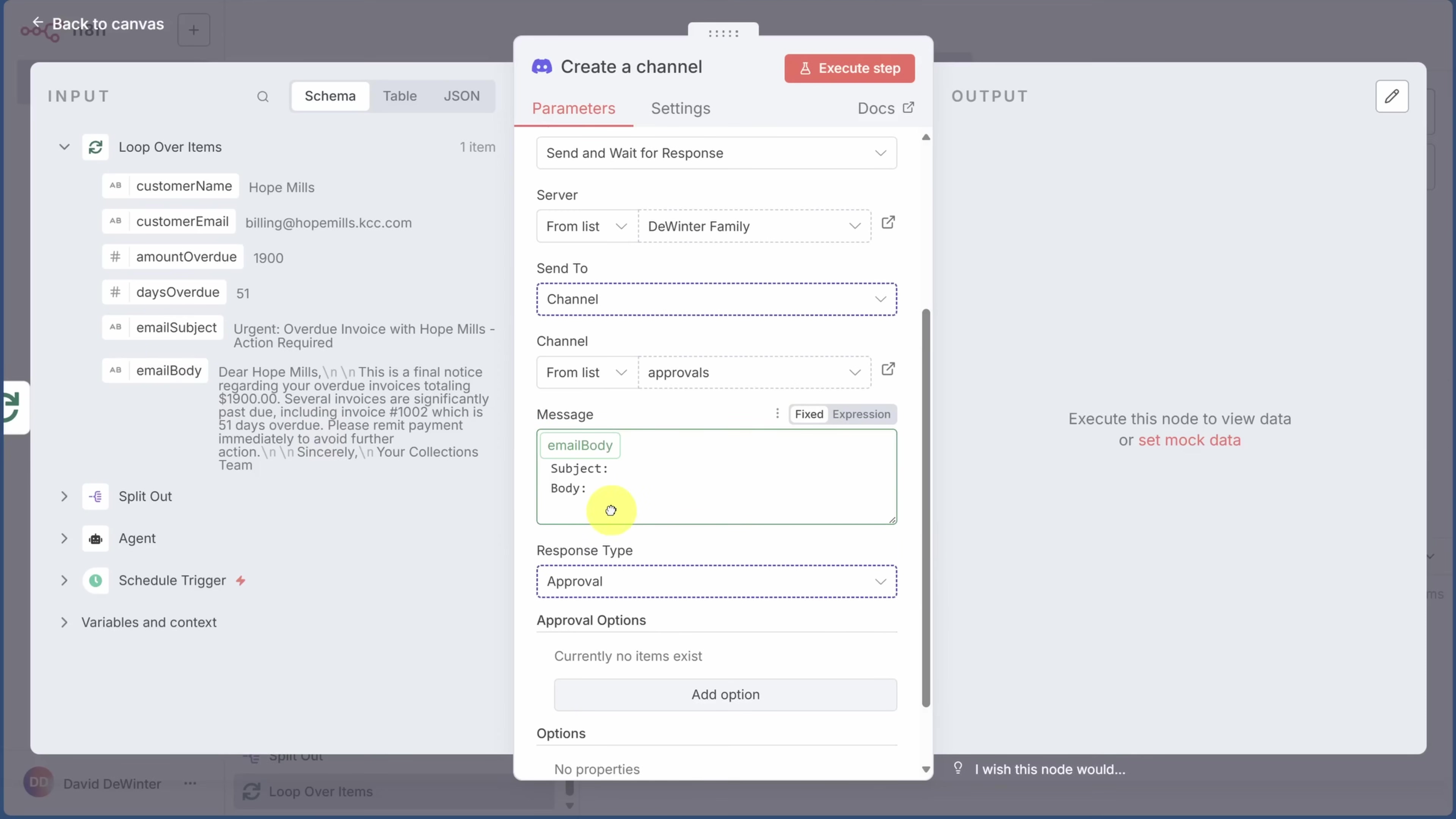Click the Split Out node icon
The width and height of the screenshot is (1456, 819).
click(x=96, y=496)
